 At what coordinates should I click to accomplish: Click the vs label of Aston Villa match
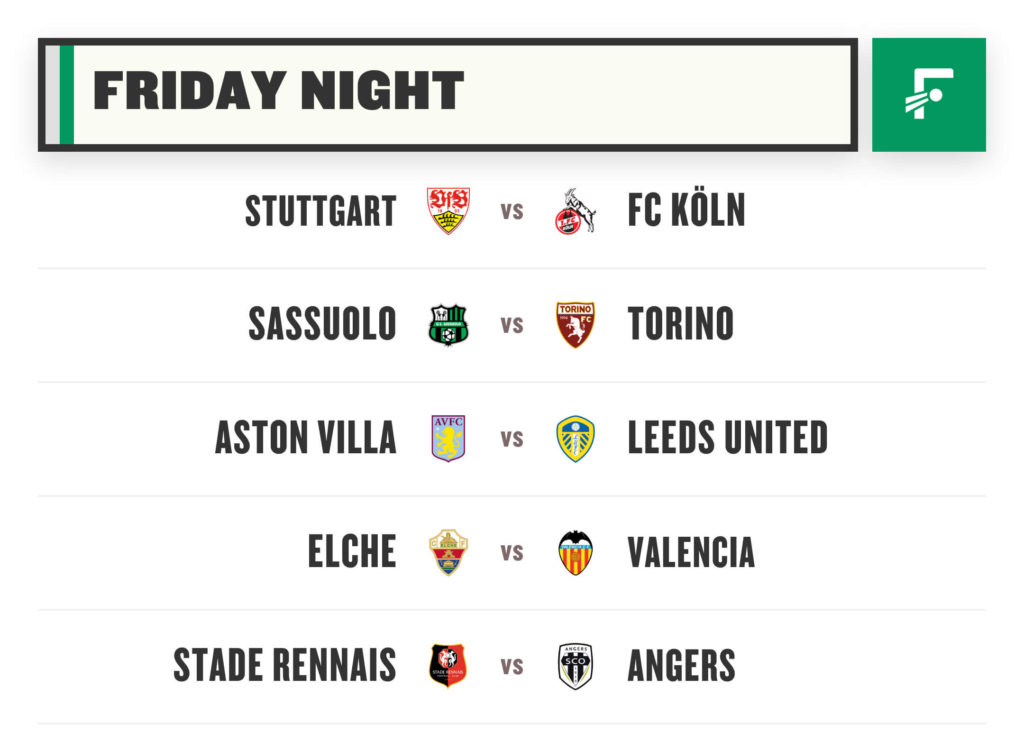[x=512, y=439]
